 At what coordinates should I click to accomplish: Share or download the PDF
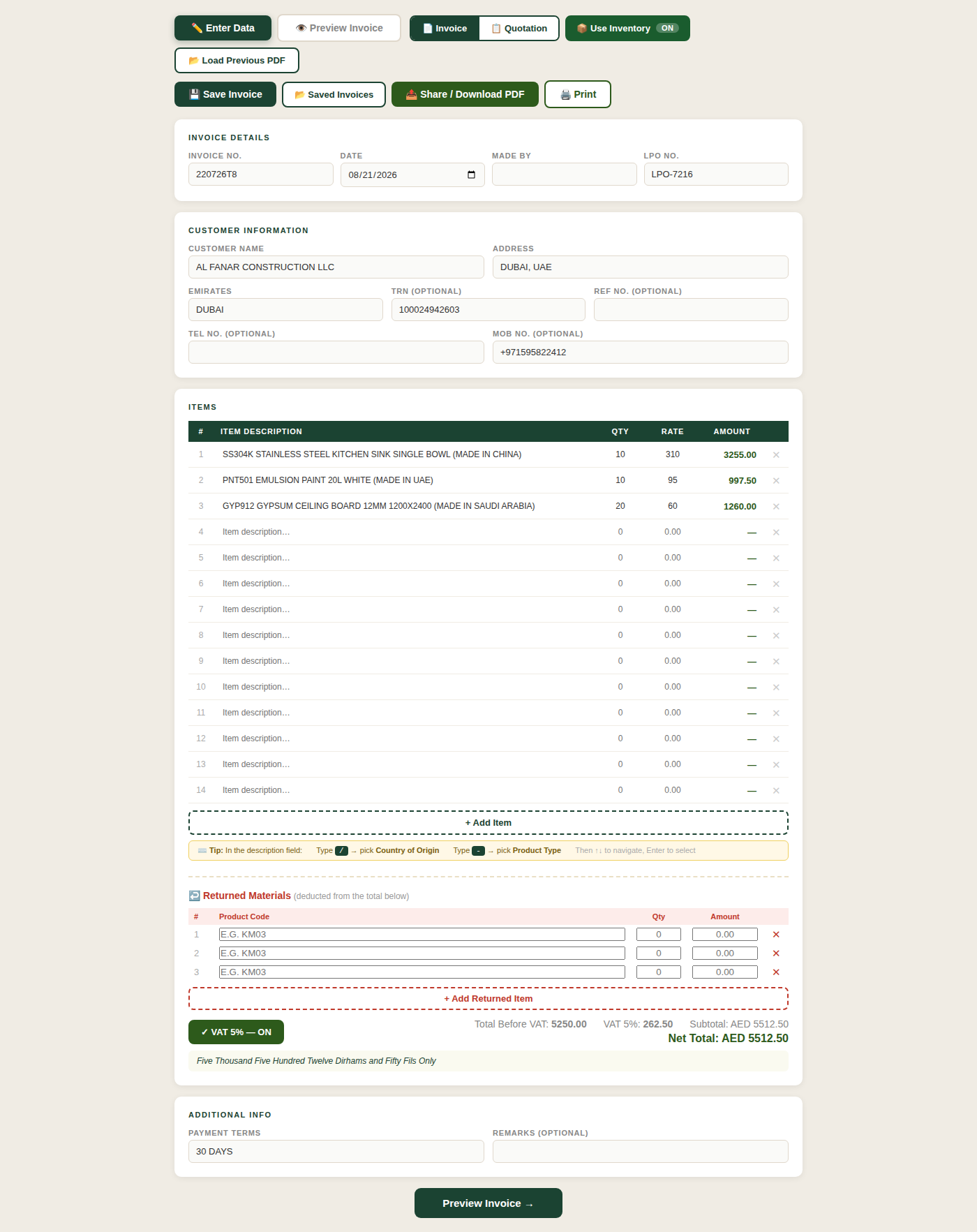tap(465, 94)
